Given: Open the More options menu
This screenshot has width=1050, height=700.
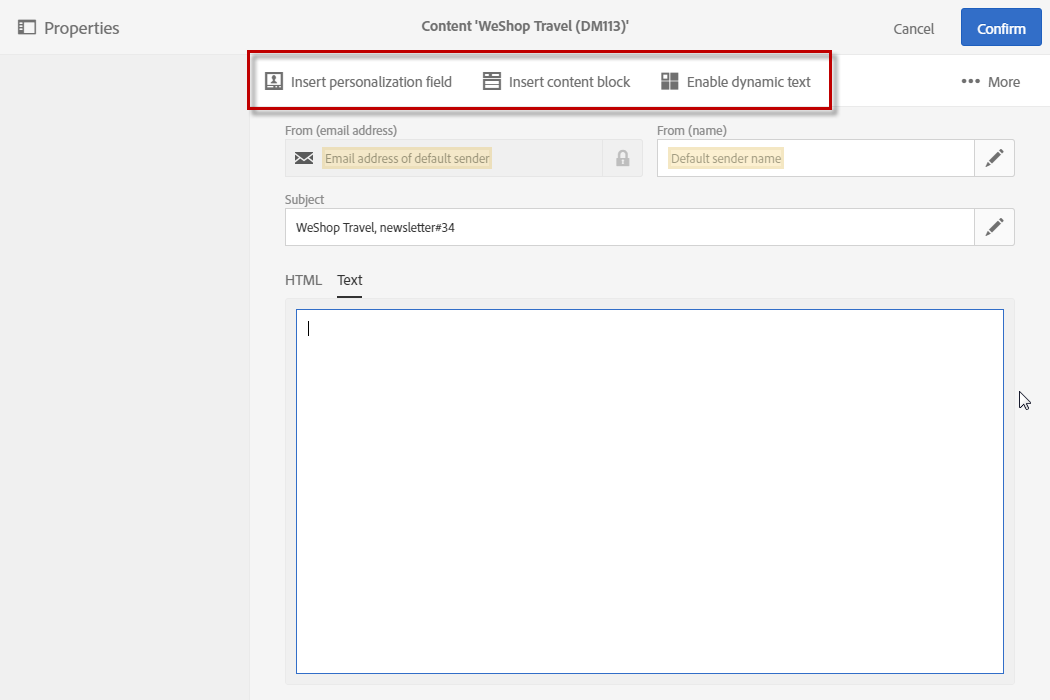Looking at the screenshot, I should point(990,82).
